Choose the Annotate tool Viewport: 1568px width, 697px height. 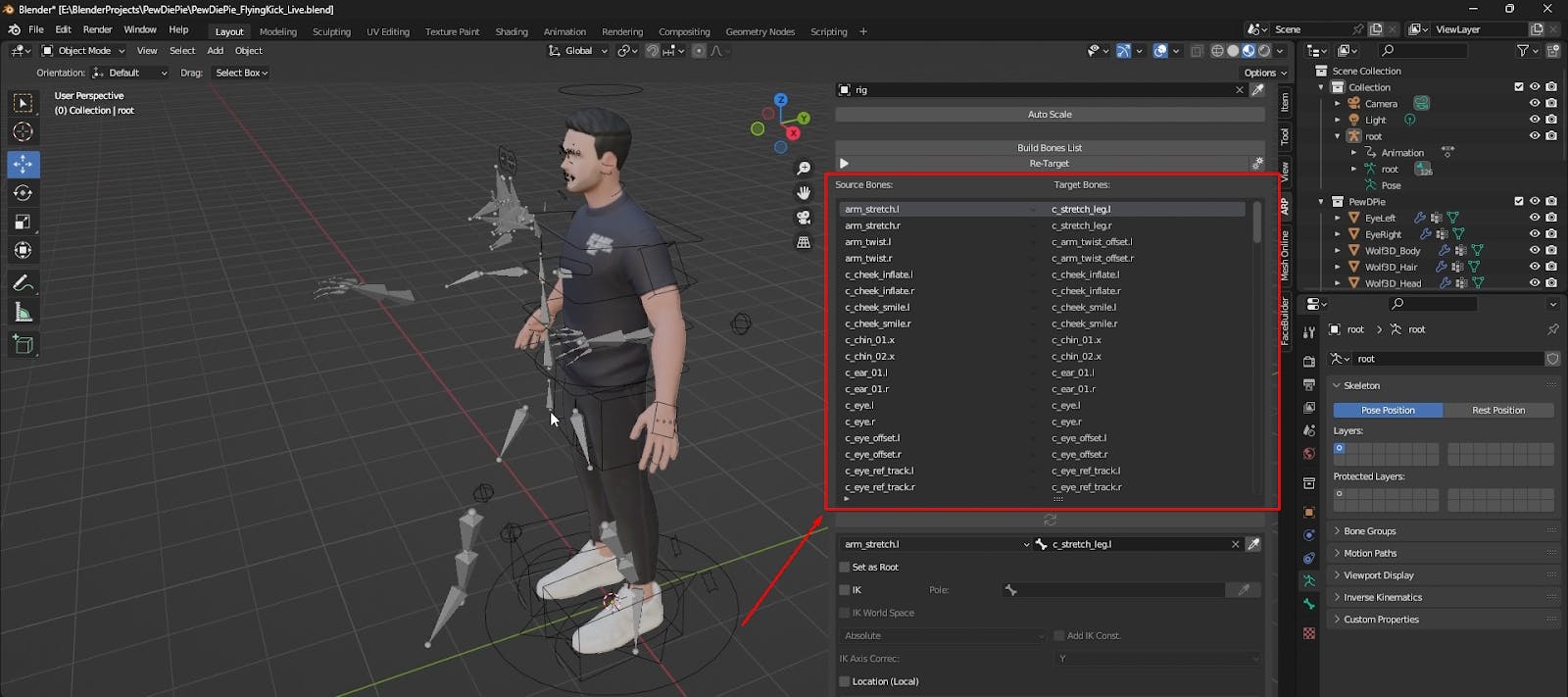point(23,283)
